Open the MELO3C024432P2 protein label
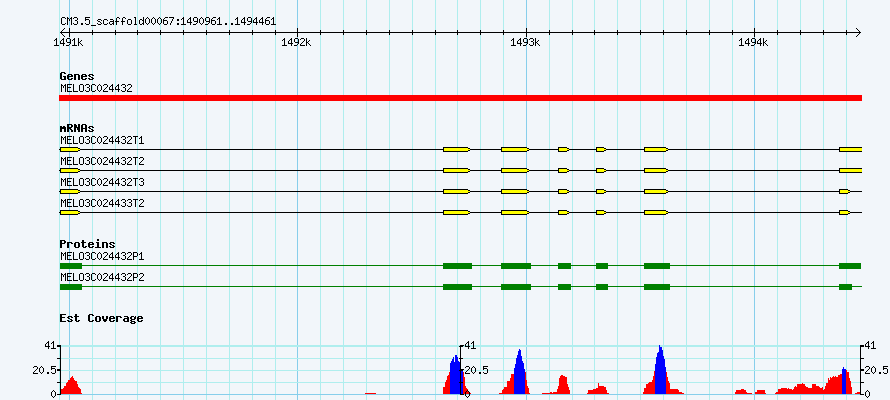The height and width of the screenshot is (400, 890). point(102,277)
